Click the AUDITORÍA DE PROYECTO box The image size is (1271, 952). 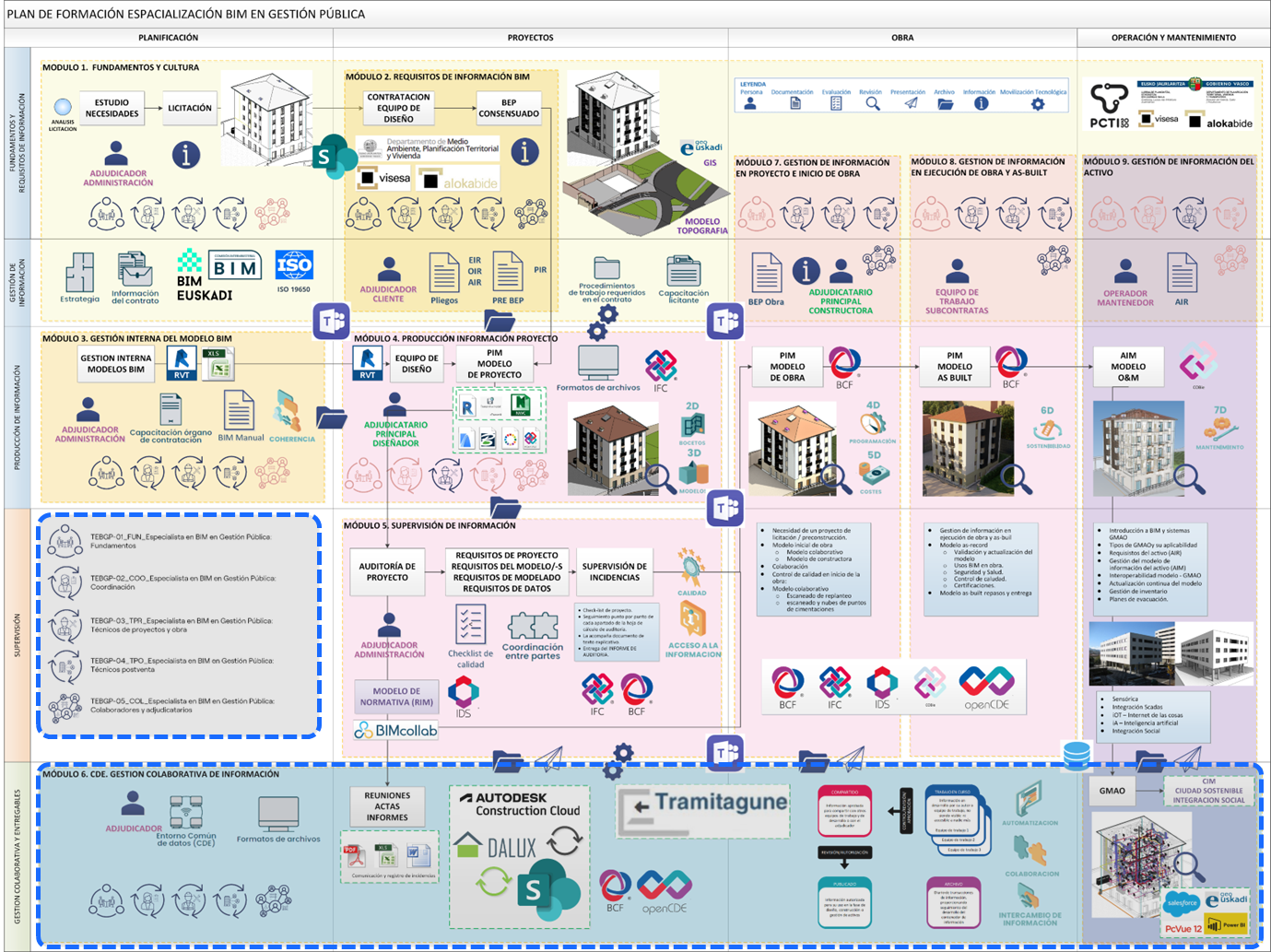[x=387, y=572]
